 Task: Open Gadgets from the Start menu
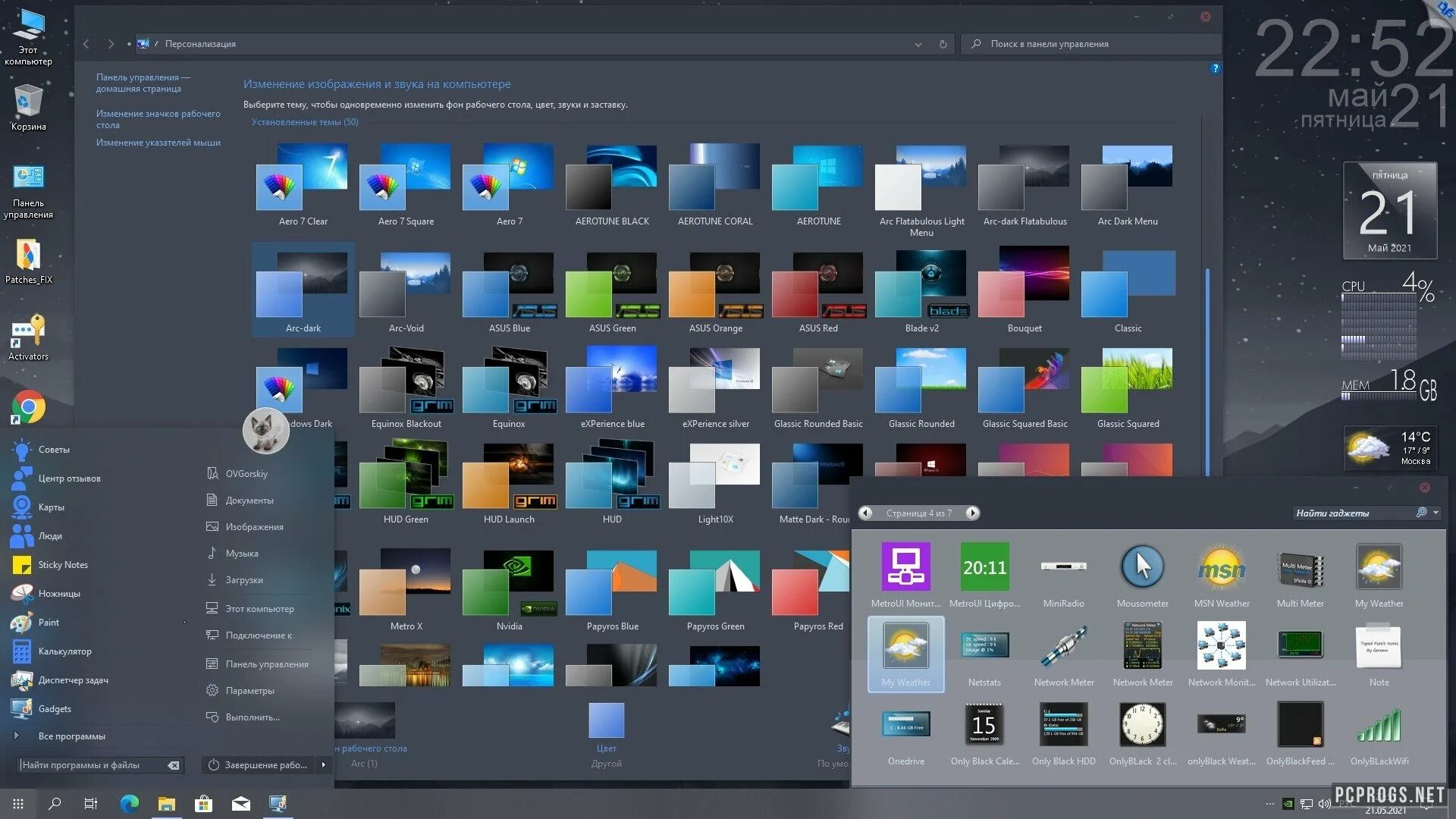click(55, 708)
